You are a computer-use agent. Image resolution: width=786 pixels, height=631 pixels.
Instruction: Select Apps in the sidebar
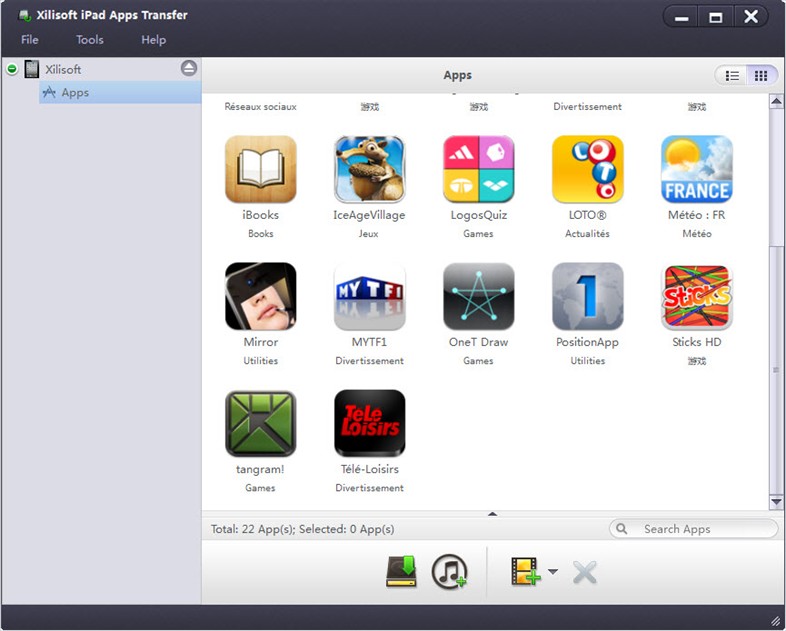click(x=75, y=93)
